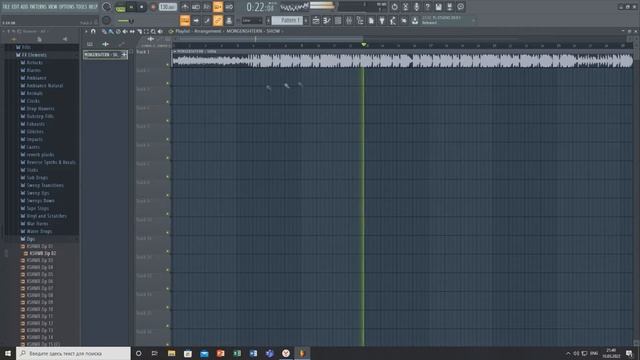Open the mixer view icon

[349, 20]
